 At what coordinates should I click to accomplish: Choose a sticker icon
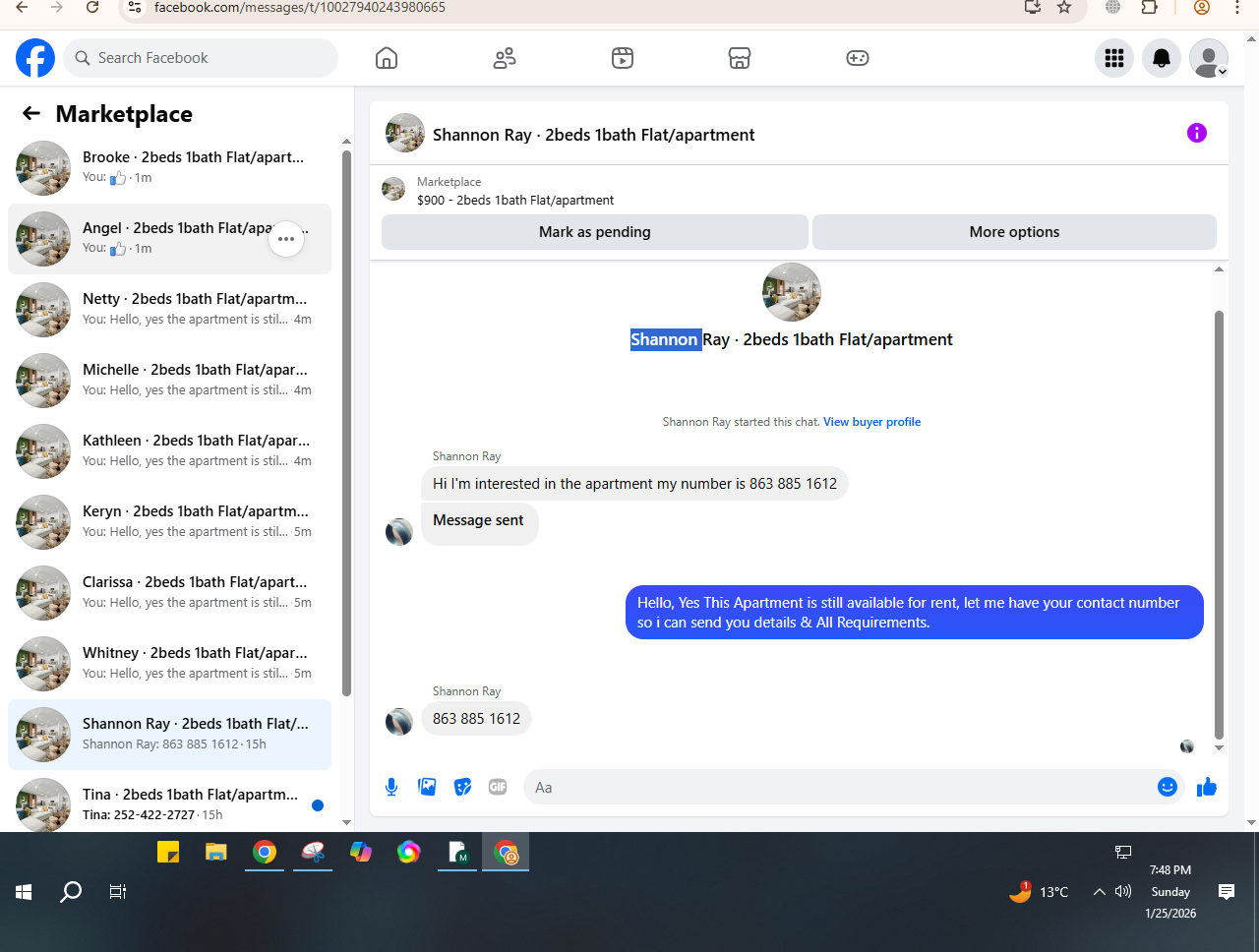point(462,787)
